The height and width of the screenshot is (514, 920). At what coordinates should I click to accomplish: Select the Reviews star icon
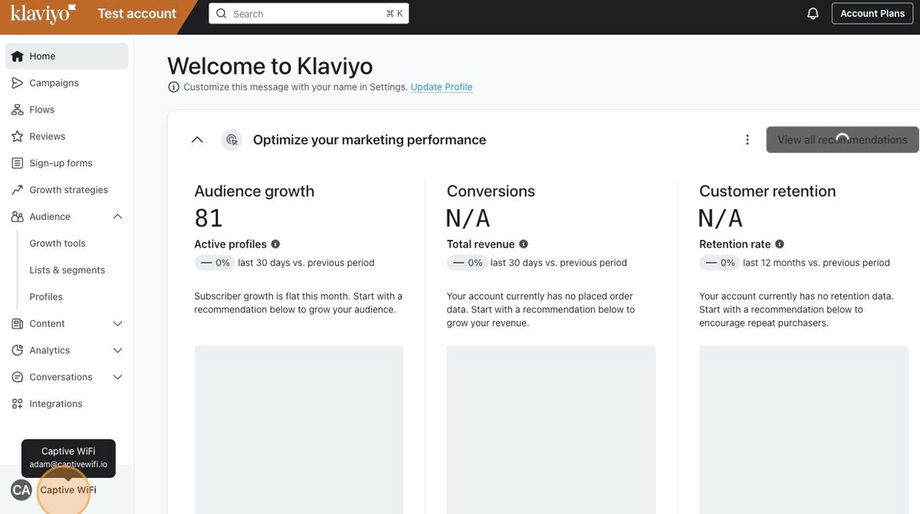pyautogui.click(x=17, y=137)
